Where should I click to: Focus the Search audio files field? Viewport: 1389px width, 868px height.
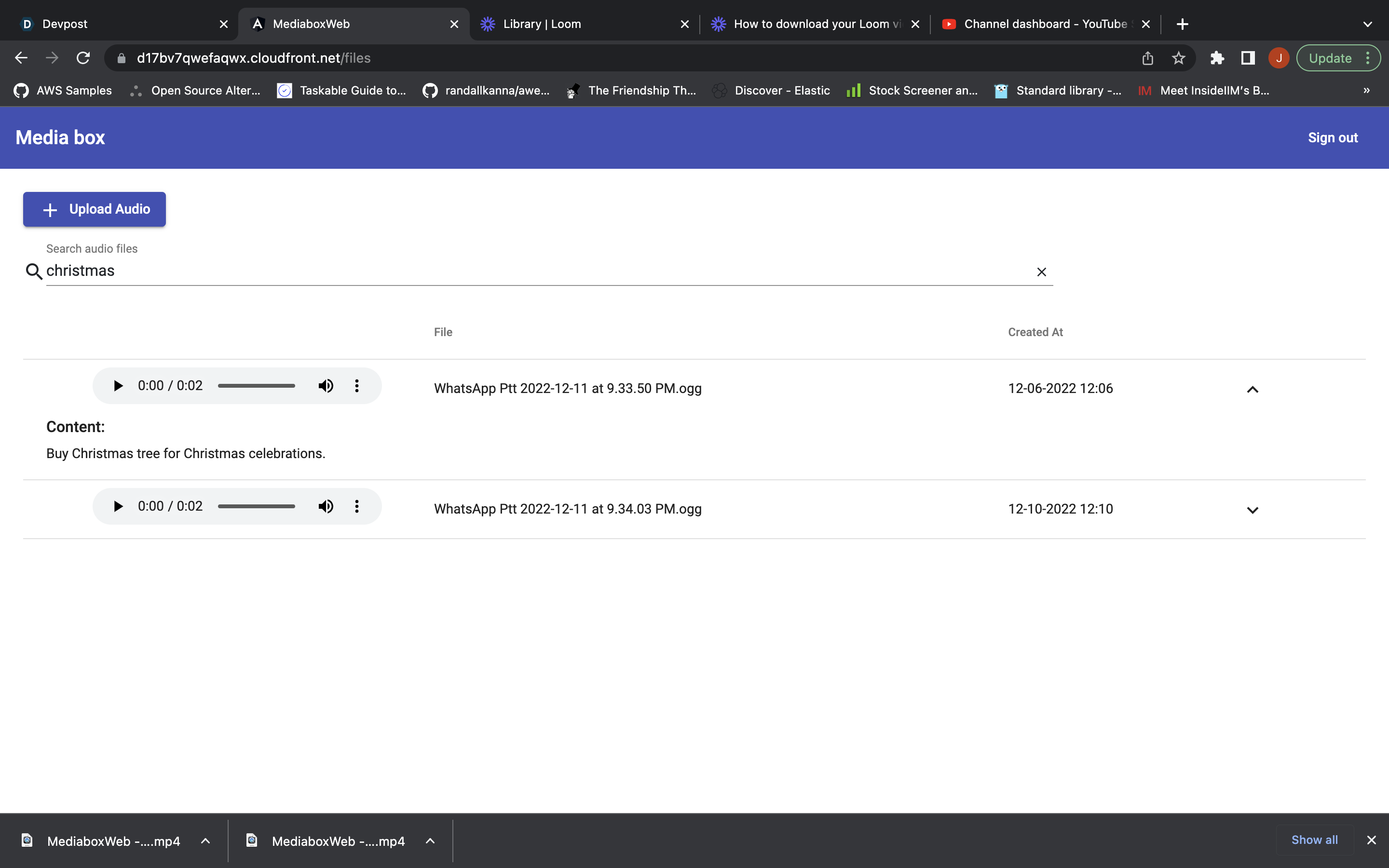pos(517,271)
